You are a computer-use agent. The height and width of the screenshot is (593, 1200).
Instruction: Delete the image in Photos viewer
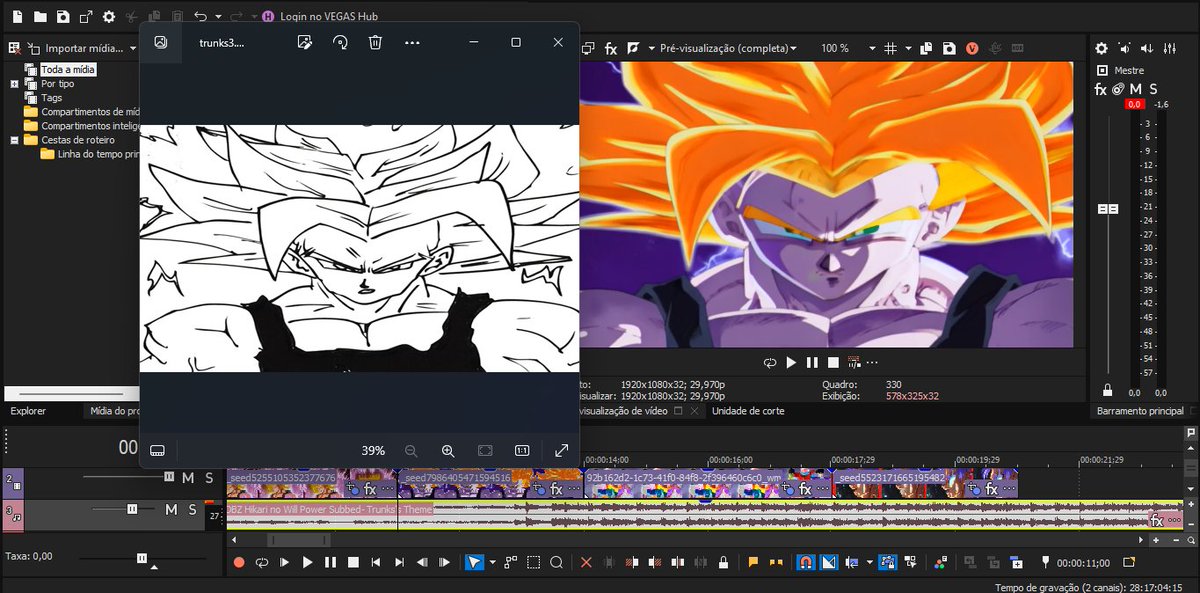(x=375, y=42)
